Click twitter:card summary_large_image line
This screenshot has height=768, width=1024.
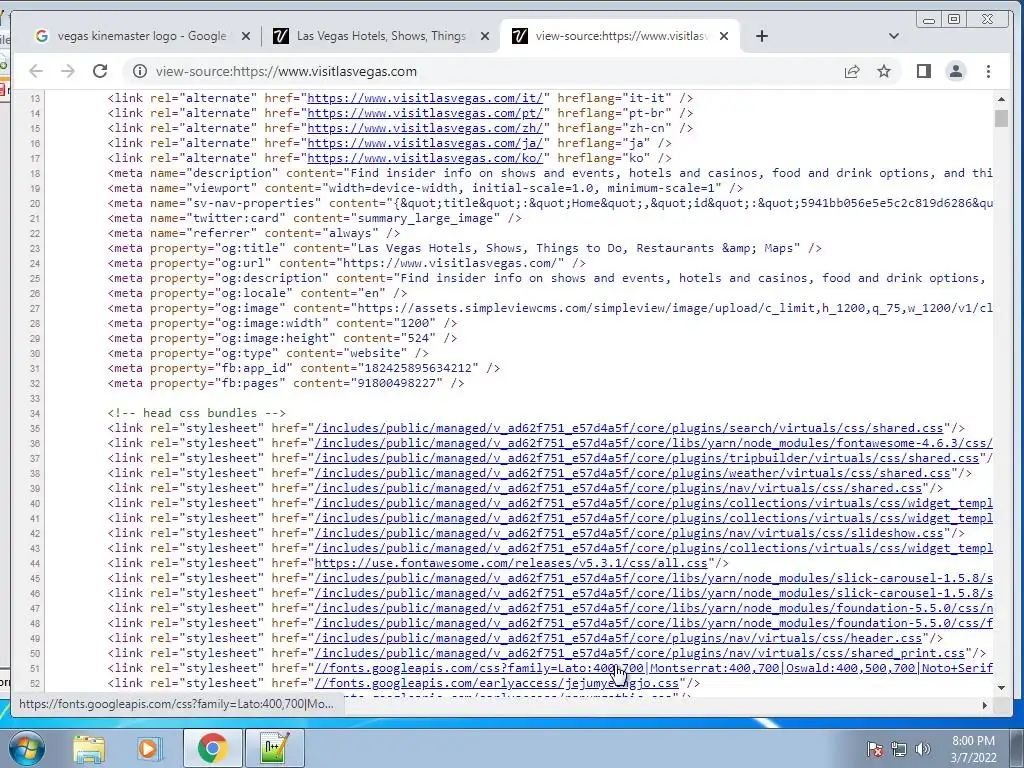315,218
